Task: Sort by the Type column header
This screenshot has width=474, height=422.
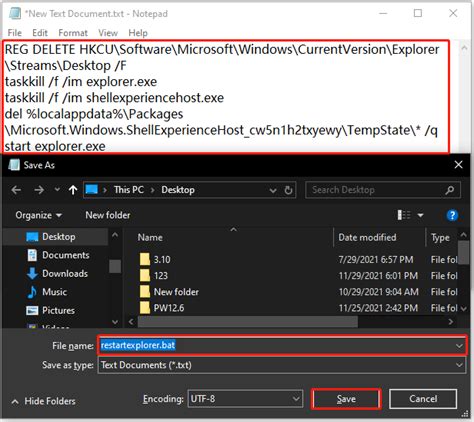Action: [x=440, y=237]
